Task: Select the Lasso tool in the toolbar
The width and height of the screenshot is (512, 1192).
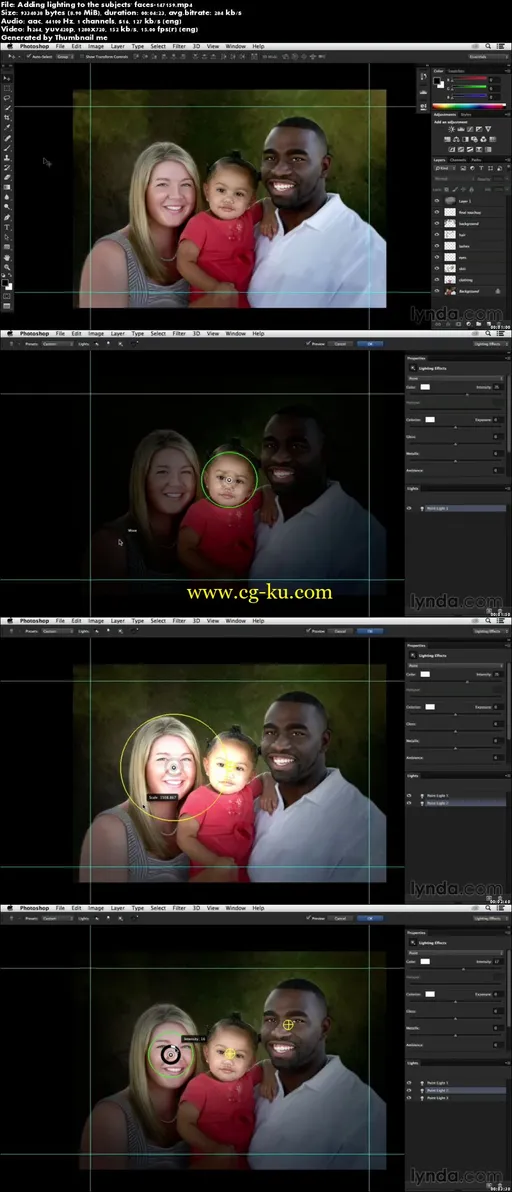Action: [7, 98]
